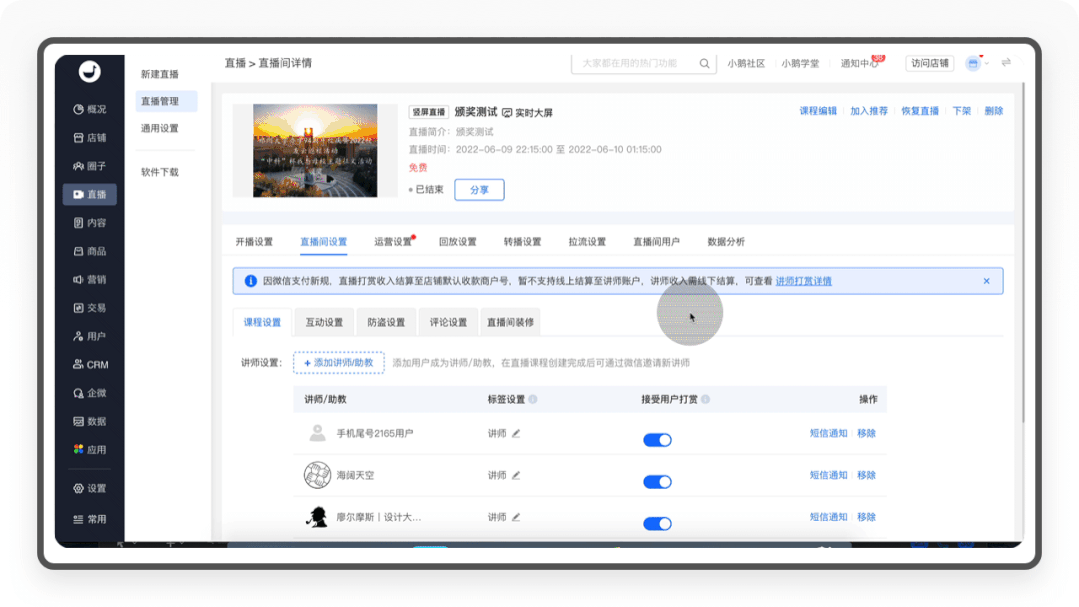This screenshot has height=607, width=1079.
Task: Edit the label for 海阔天空 with pencil icon
Action: tap(516, 476)
